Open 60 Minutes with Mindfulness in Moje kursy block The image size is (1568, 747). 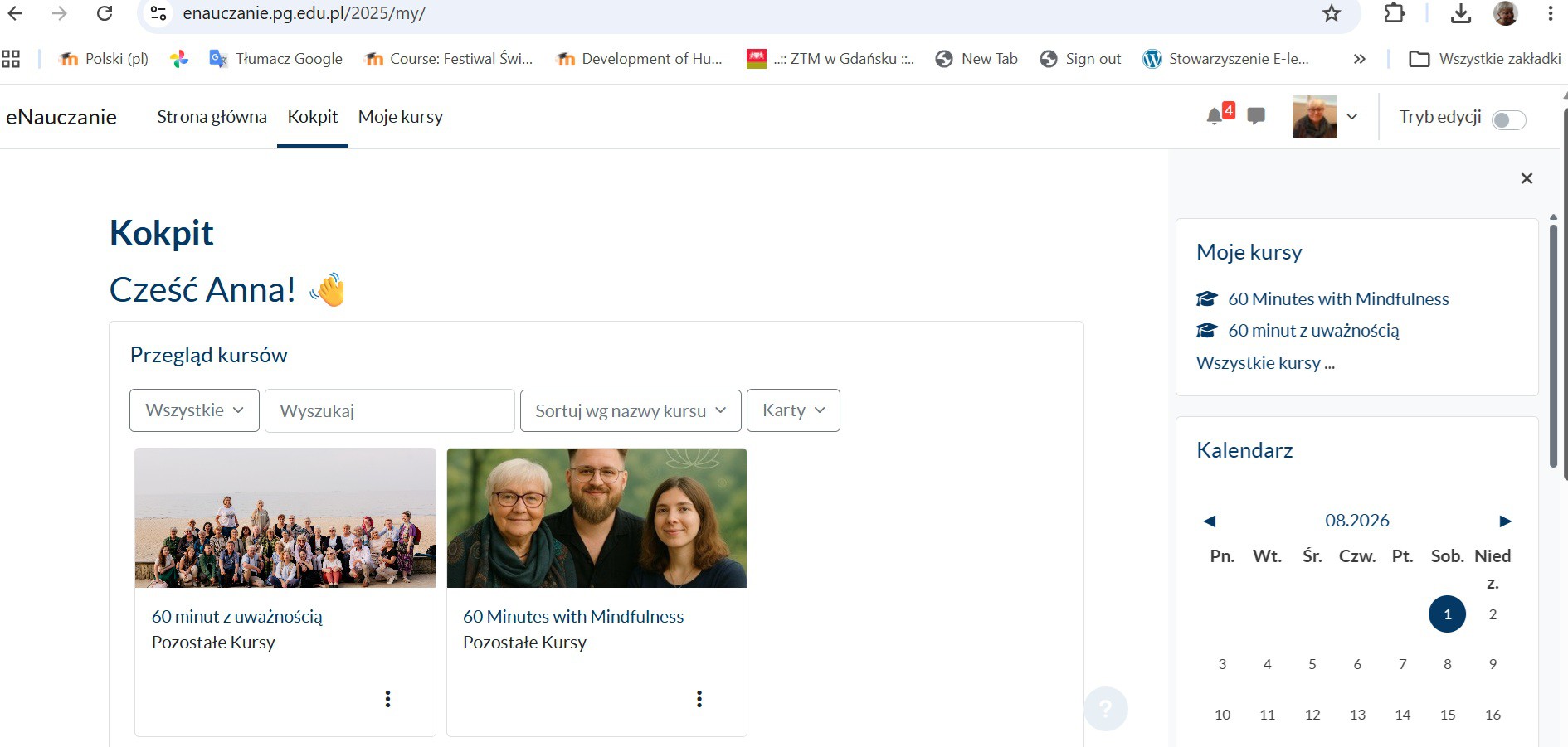(1338, 298)
